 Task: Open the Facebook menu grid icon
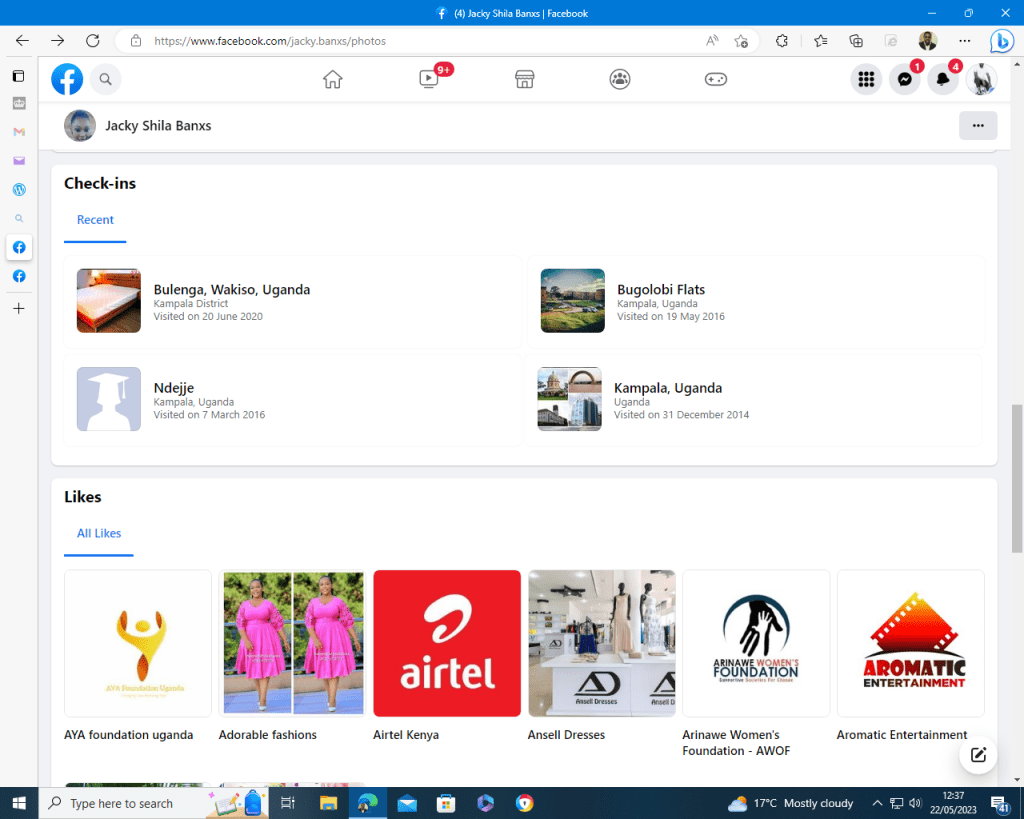tap(866, 80)
